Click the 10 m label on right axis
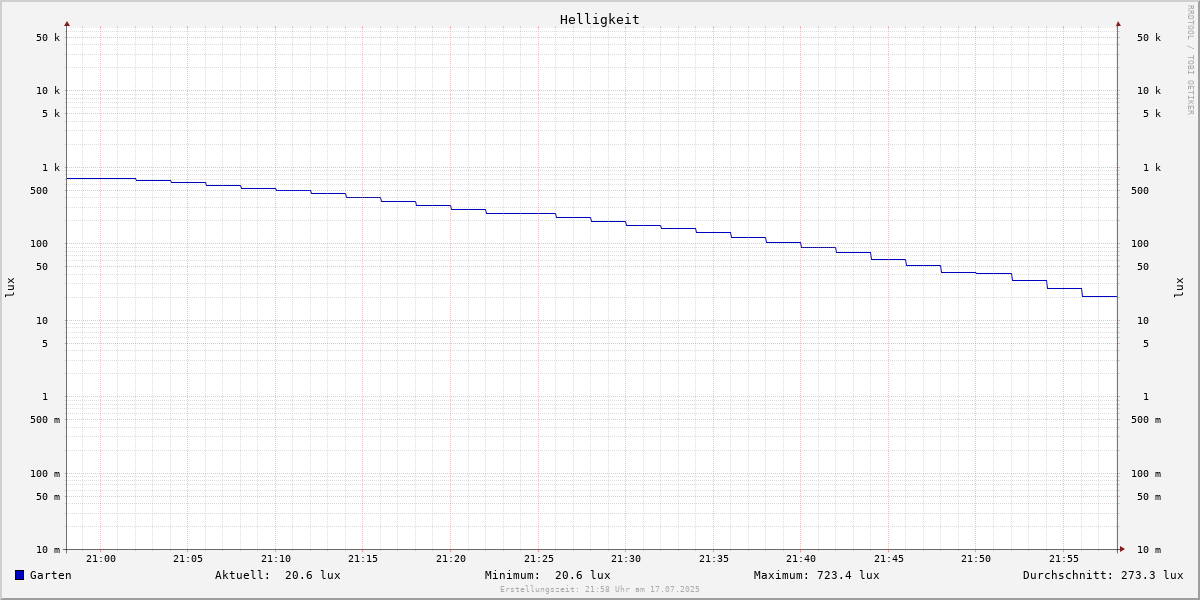Viewport: 1200px width, 600px height. point(1149,550)
